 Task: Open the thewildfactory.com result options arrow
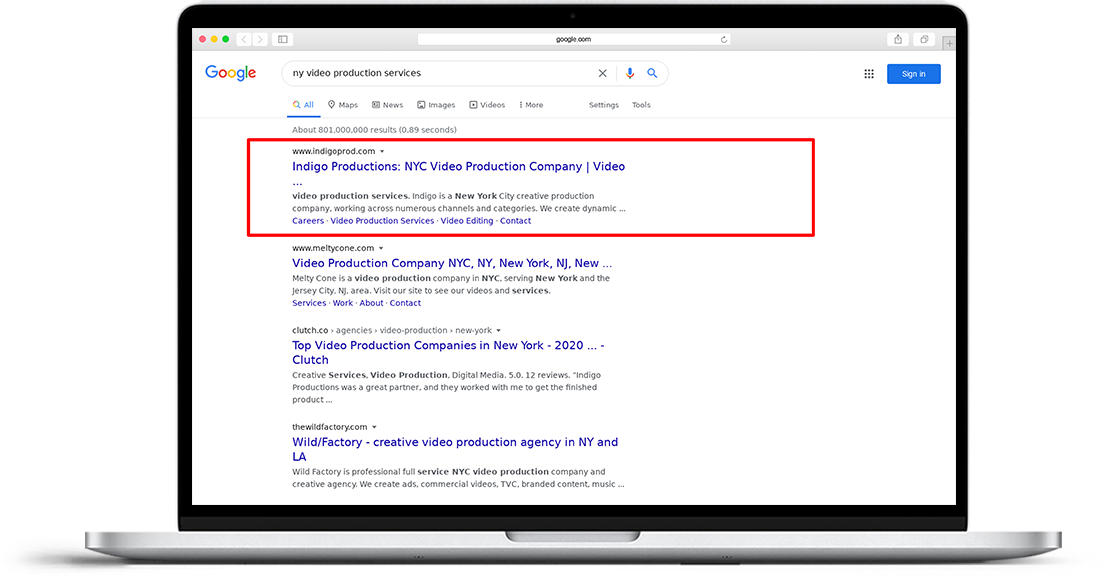374,427
